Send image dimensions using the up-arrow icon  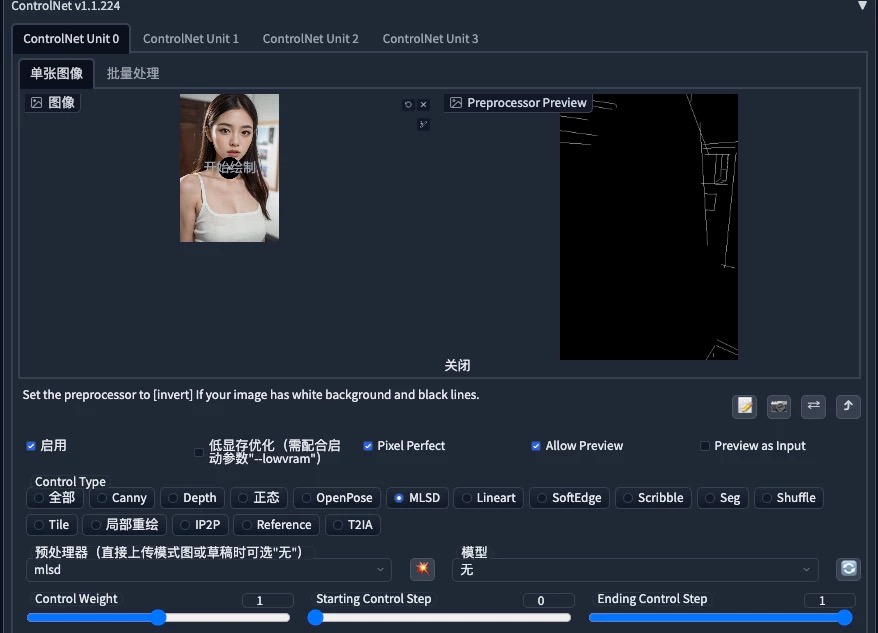coord(848,407)
